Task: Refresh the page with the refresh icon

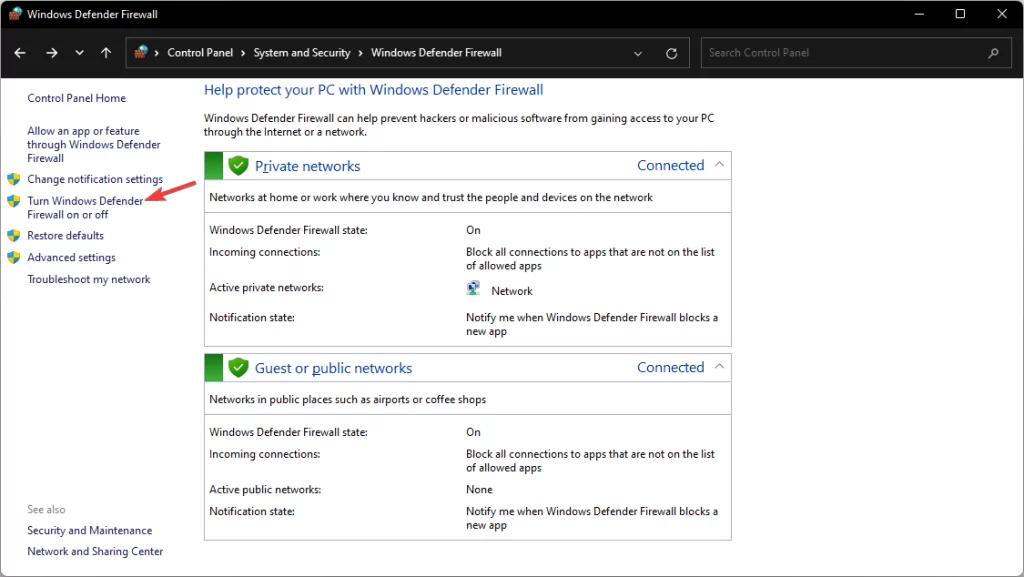Action: [x=671, y=52]
